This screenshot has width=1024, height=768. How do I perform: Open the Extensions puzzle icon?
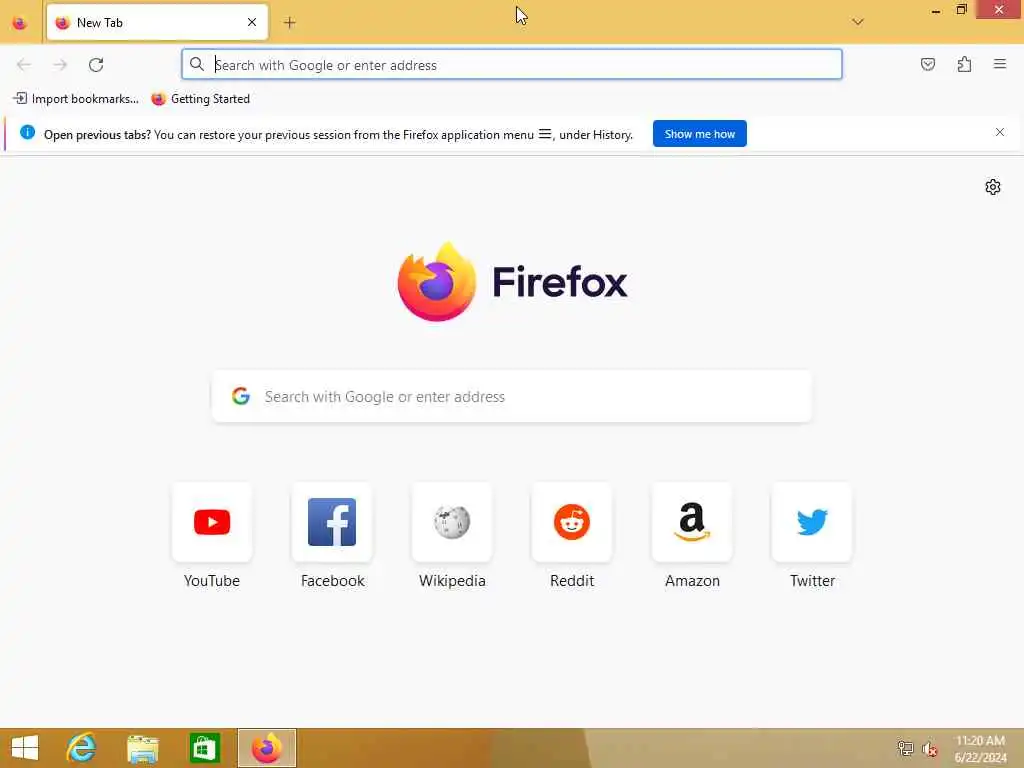(965, 64)
